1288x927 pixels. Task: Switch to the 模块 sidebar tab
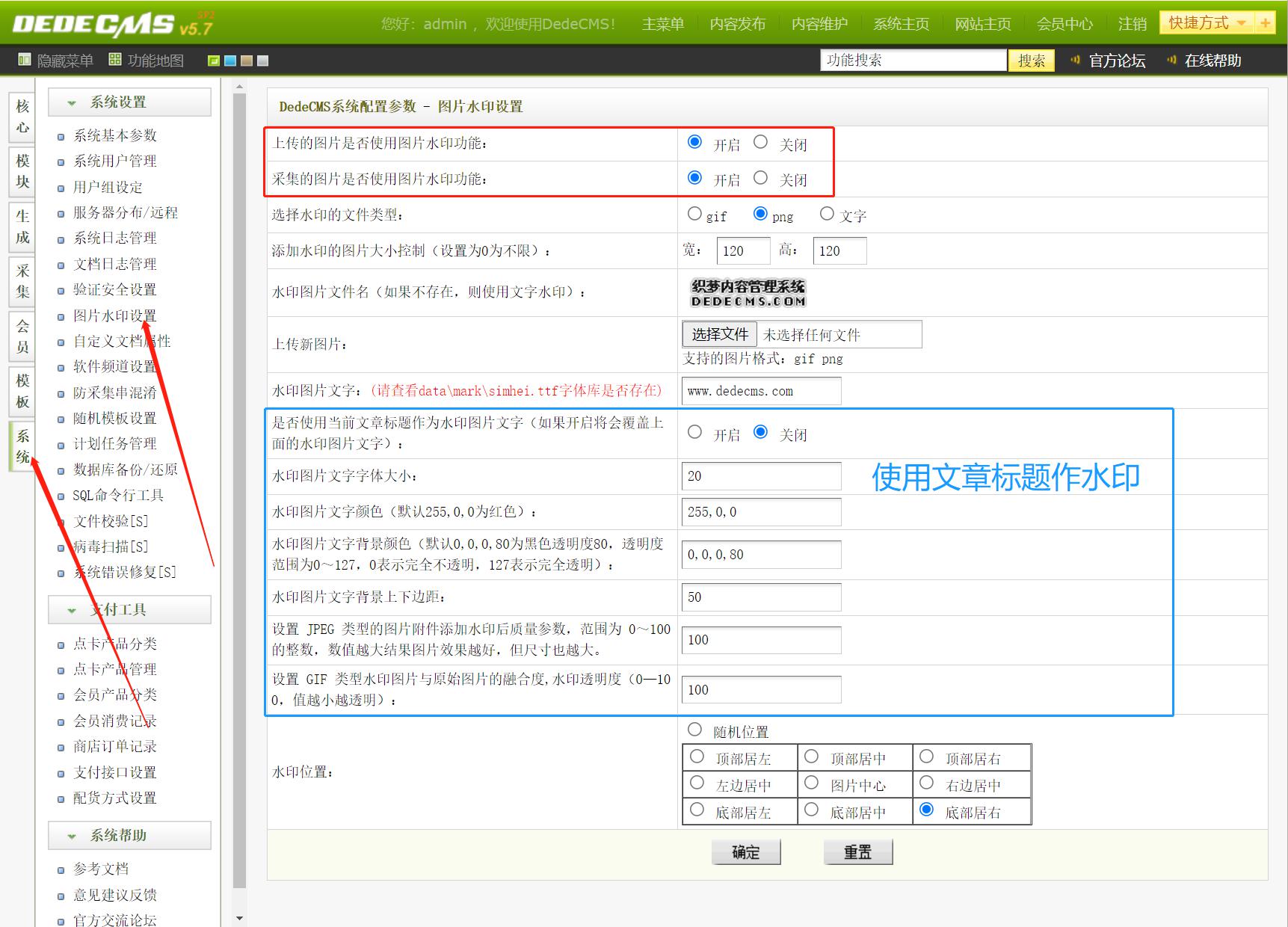22,171
